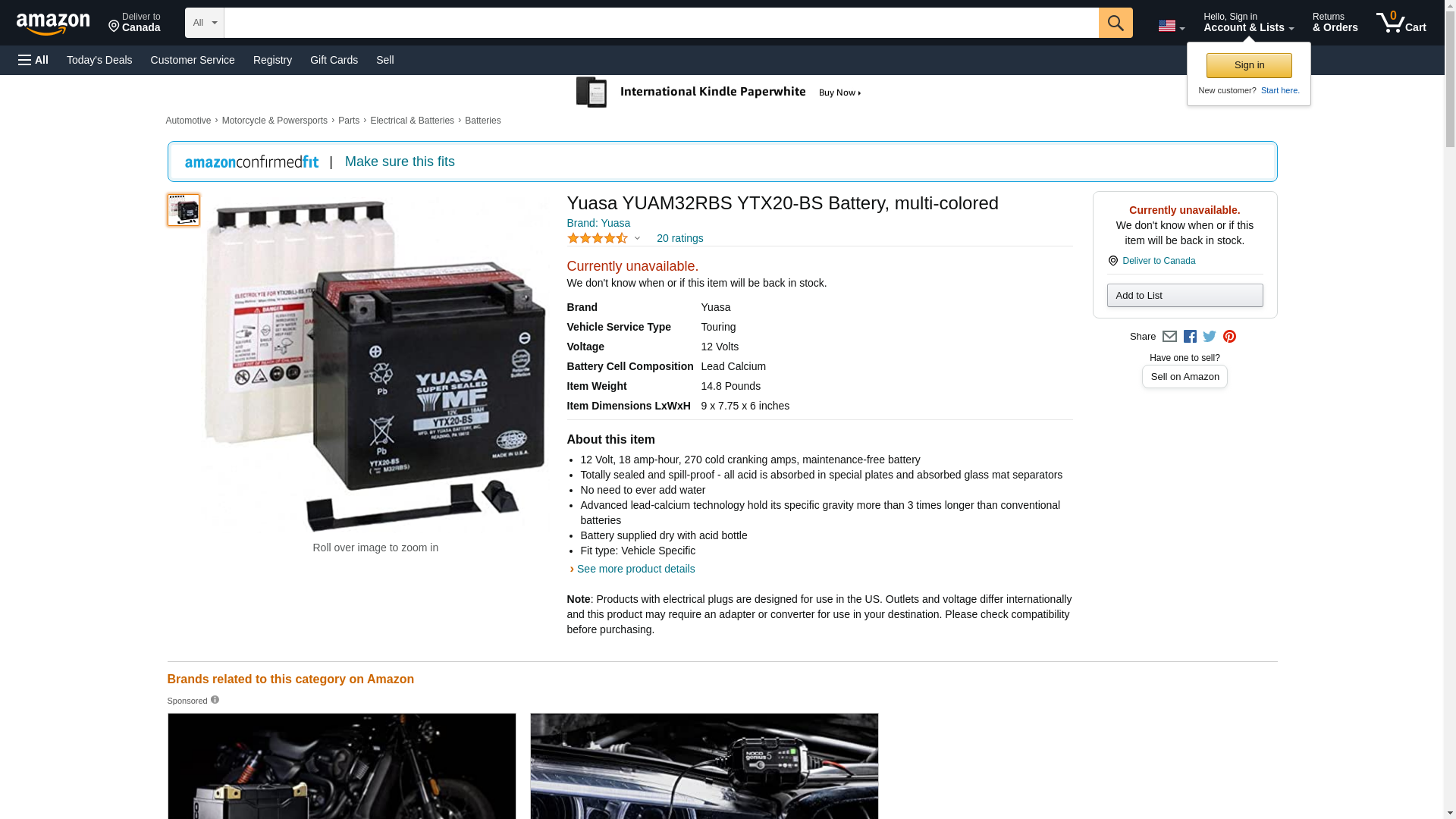The image size is (1456, 819).
Task: Open the country flag language dropdown
Action: point(1171,26)
